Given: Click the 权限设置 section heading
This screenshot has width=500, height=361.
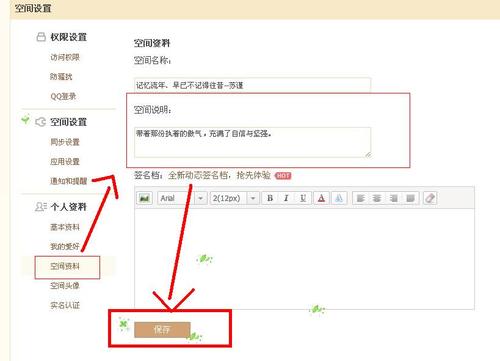Looking at the screenshot, I should (x=69, y=37).
